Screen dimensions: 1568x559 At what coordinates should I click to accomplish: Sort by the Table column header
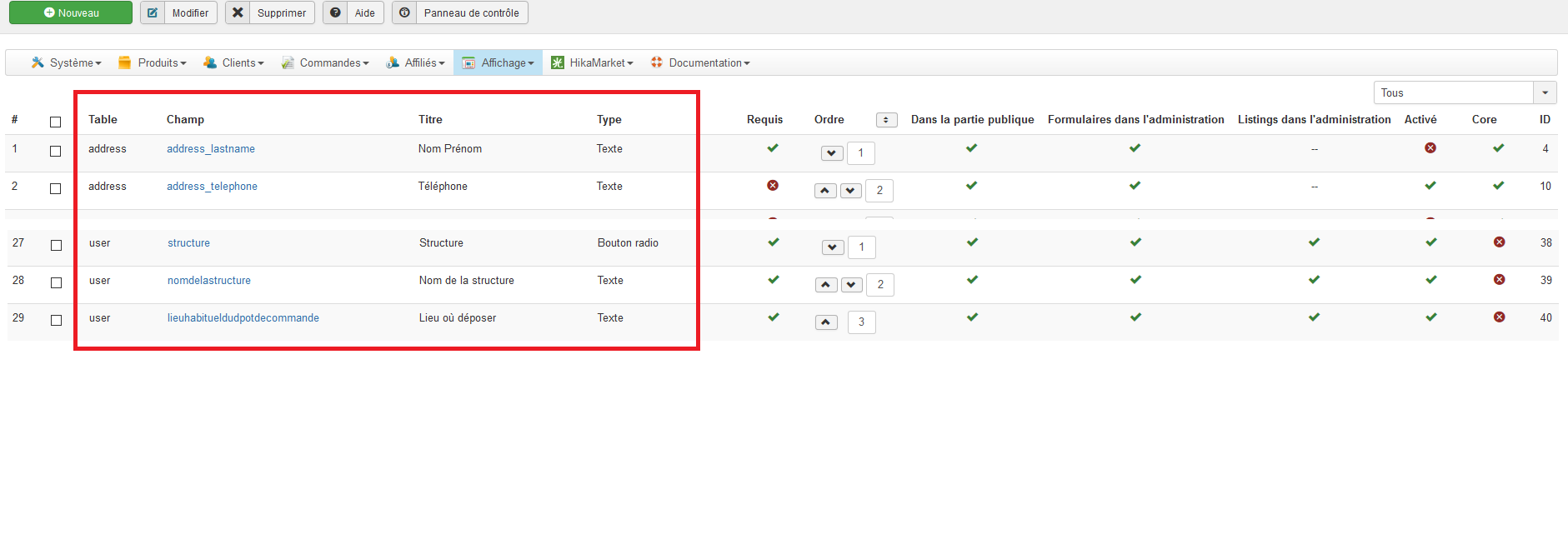(103, 120)
